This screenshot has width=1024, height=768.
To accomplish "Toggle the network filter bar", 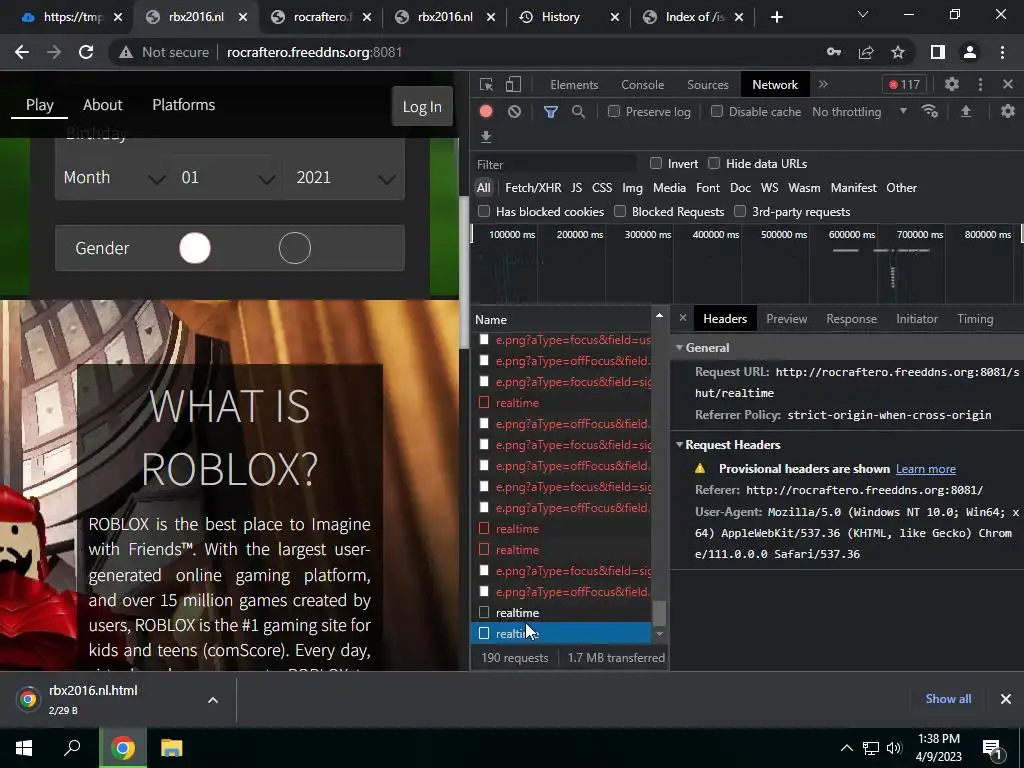I will click(x=551, y=112).
